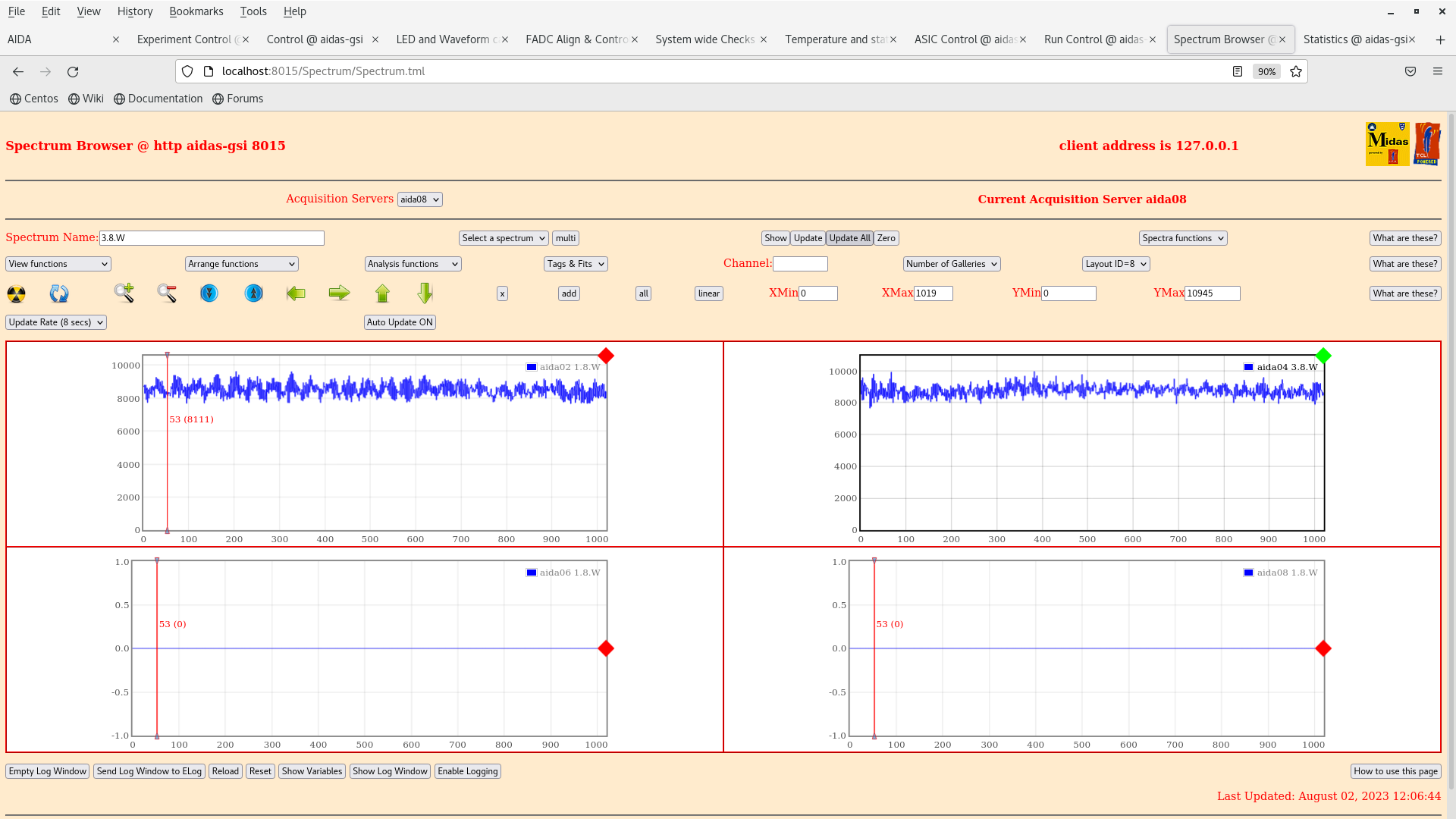Image resolution: width=1456 pixels, height=819 pixels.
Task: Toggle the Auto Update ON button
Action: [x=400, y=322]
